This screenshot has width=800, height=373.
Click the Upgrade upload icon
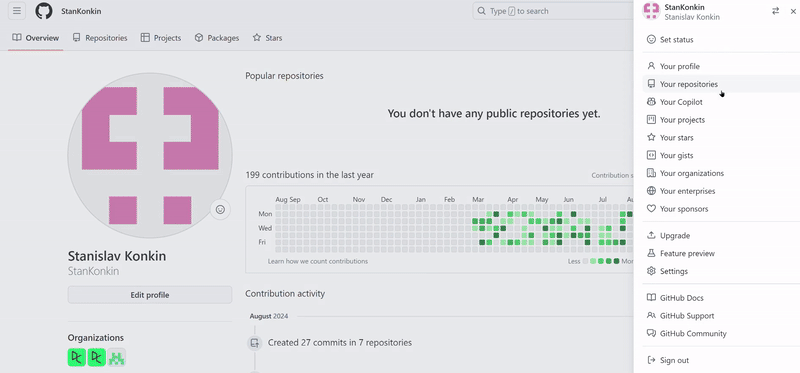point(651,235)
